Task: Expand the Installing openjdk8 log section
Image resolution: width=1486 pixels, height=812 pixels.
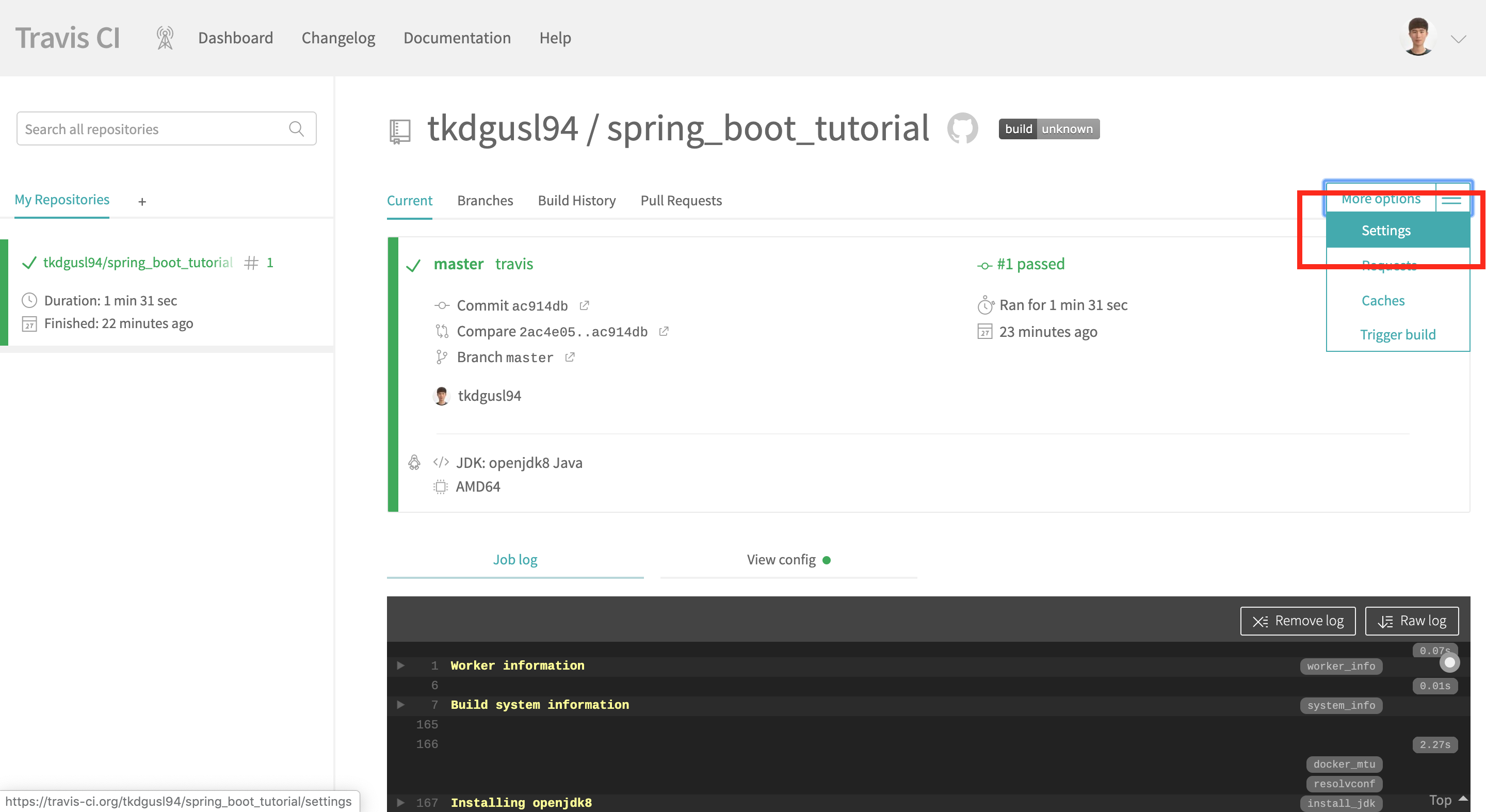Action: click(400, 802)
